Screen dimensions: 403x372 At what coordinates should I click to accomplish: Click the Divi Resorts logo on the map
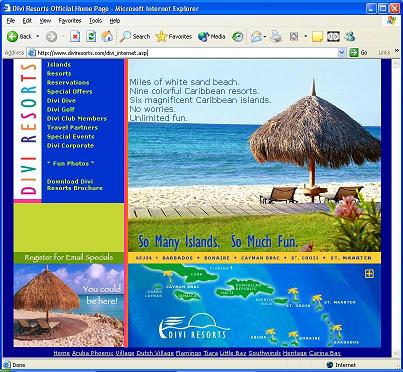click(193, 327)
